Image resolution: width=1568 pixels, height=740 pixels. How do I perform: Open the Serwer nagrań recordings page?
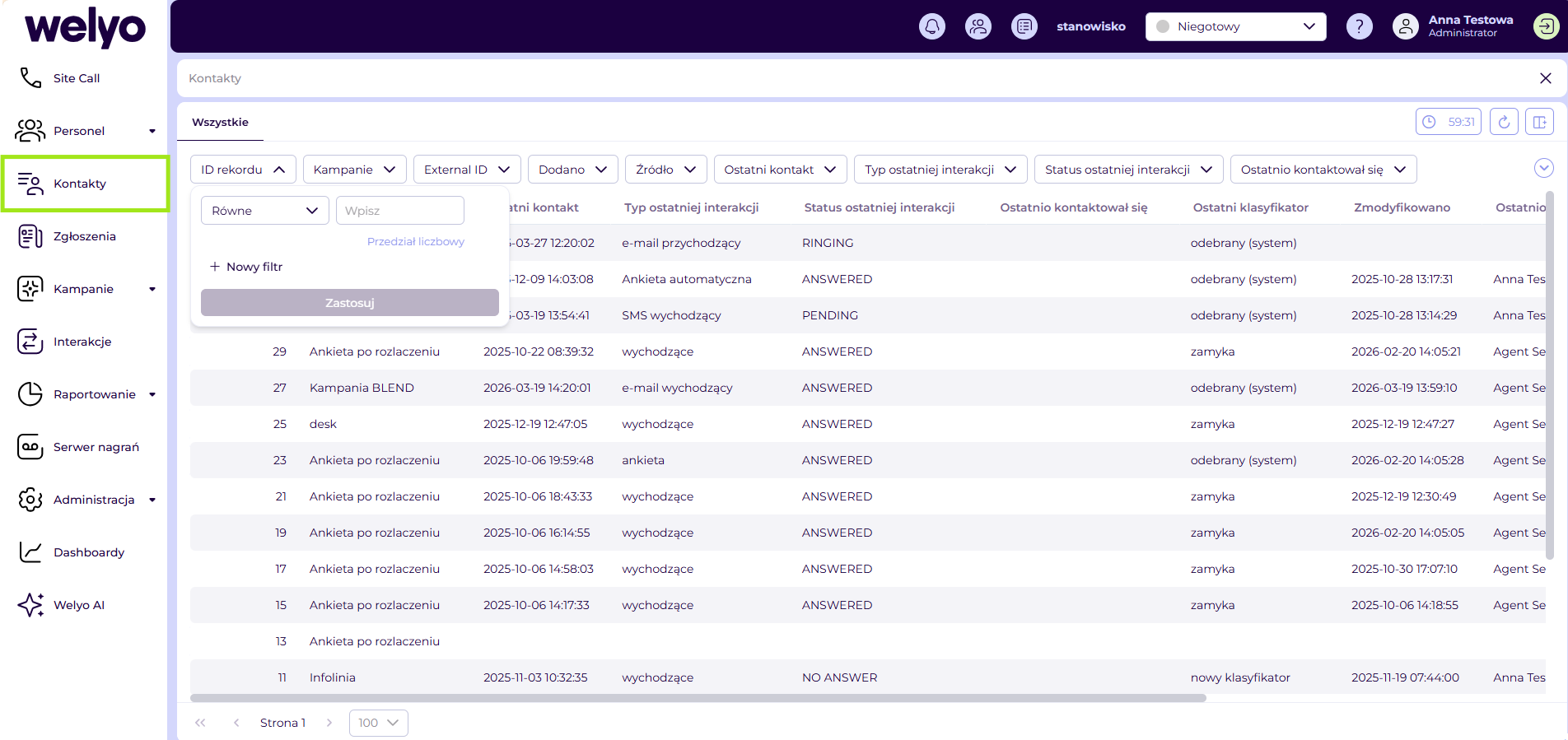pyautogui.click(x=96, y=447)
